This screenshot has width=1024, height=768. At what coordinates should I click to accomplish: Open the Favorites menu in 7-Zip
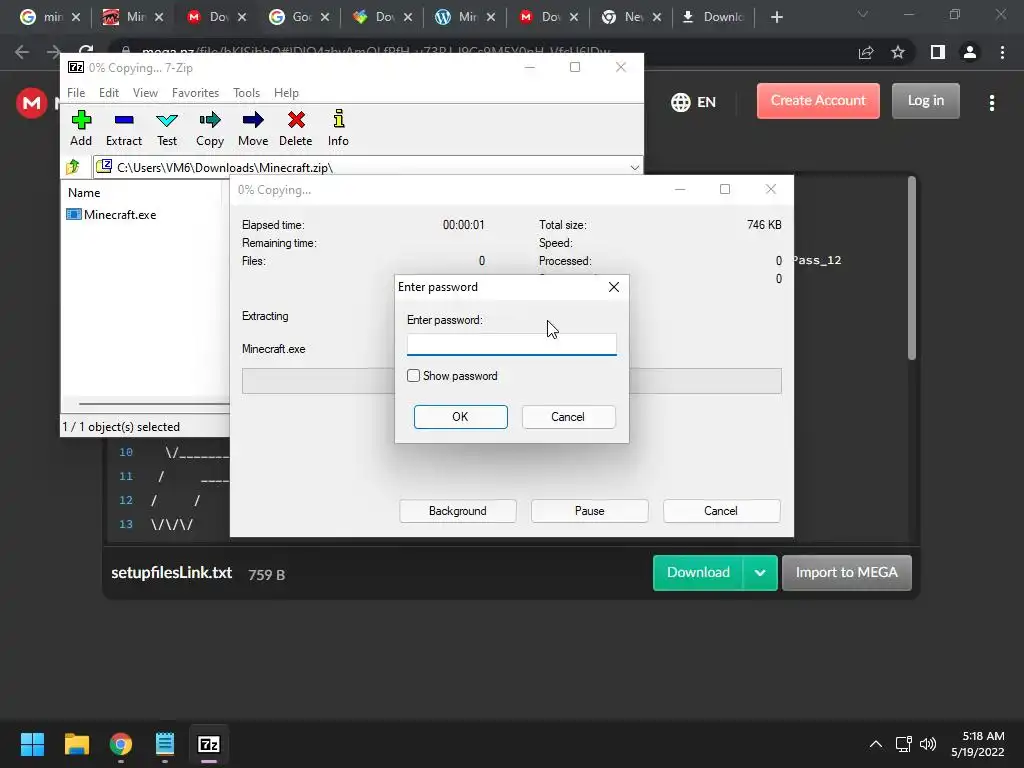[195, 93]
